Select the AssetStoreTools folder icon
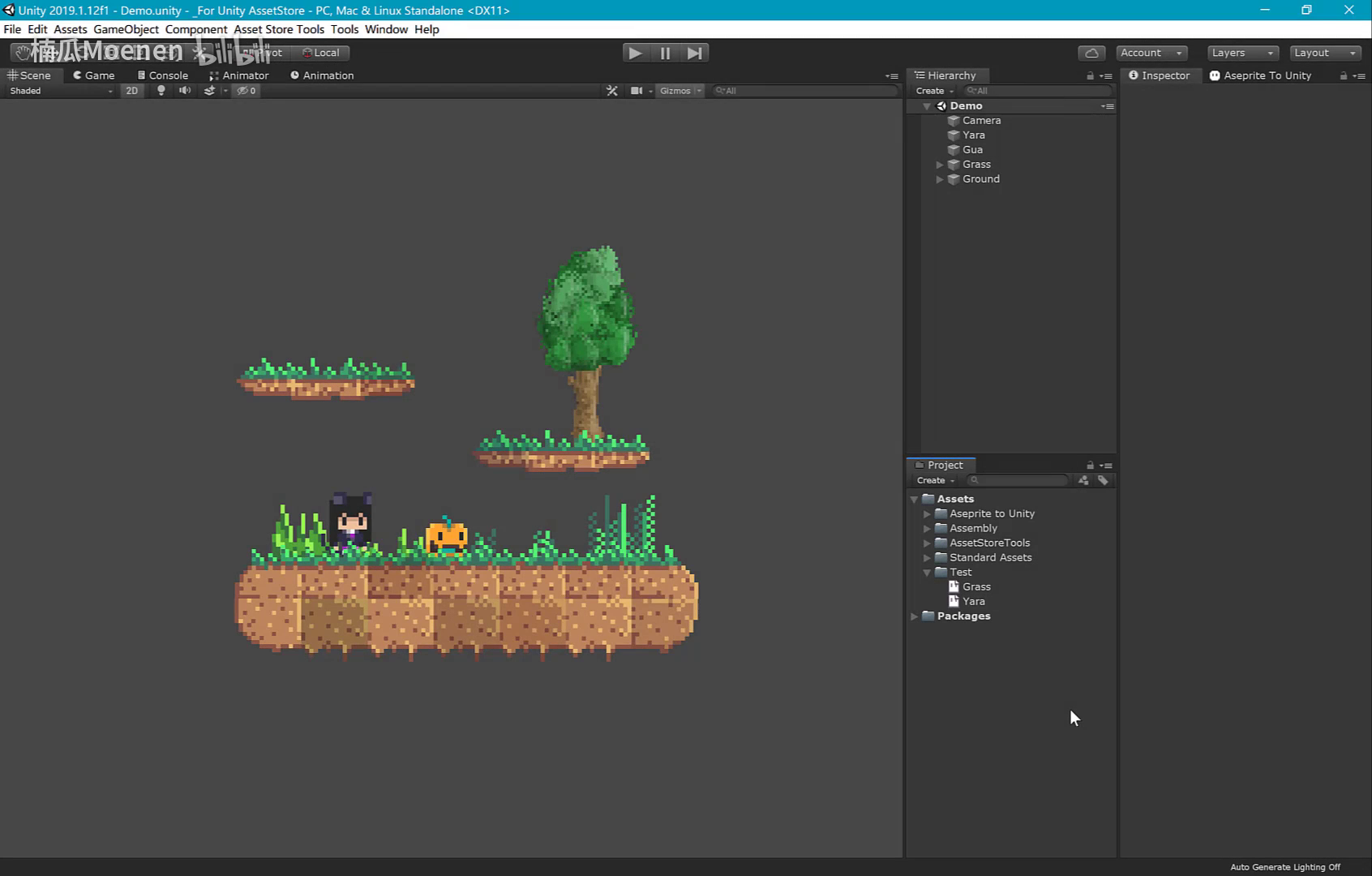Image resolution: width=1372 pixels, height=876 pixels. click(941, 543)
